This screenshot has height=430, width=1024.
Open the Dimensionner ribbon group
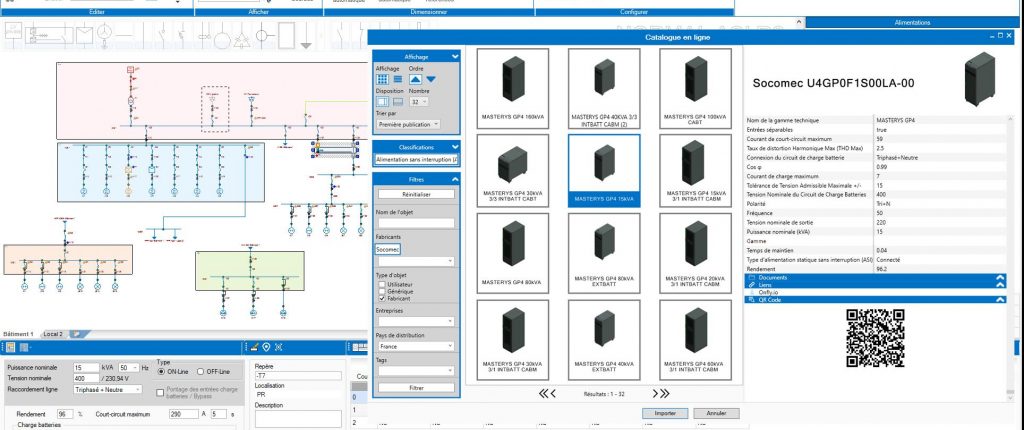pyautogui.click(x=429, y=12)
